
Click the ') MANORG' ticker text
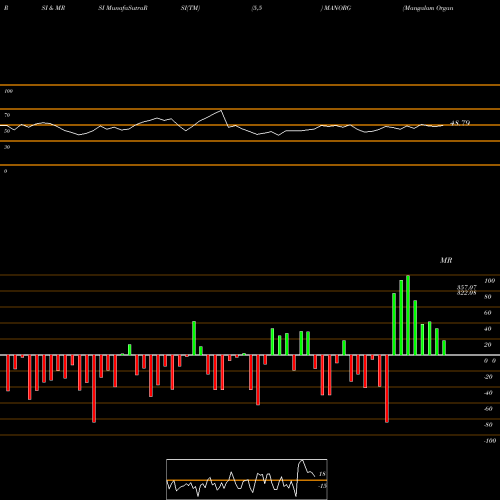336,8
